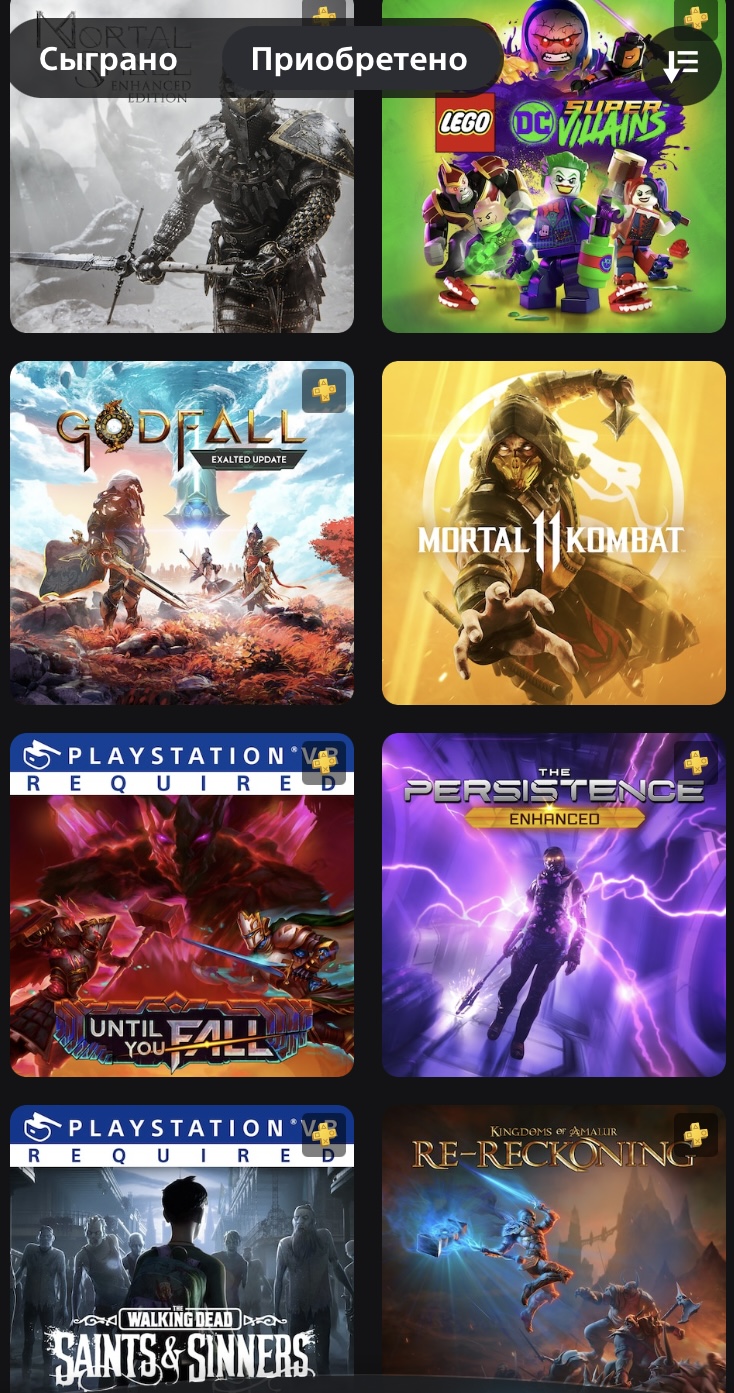The image size is (734, 1393).
Task: Open the Godfall Exalted Update game tile
Action: (x=182, y=533)
